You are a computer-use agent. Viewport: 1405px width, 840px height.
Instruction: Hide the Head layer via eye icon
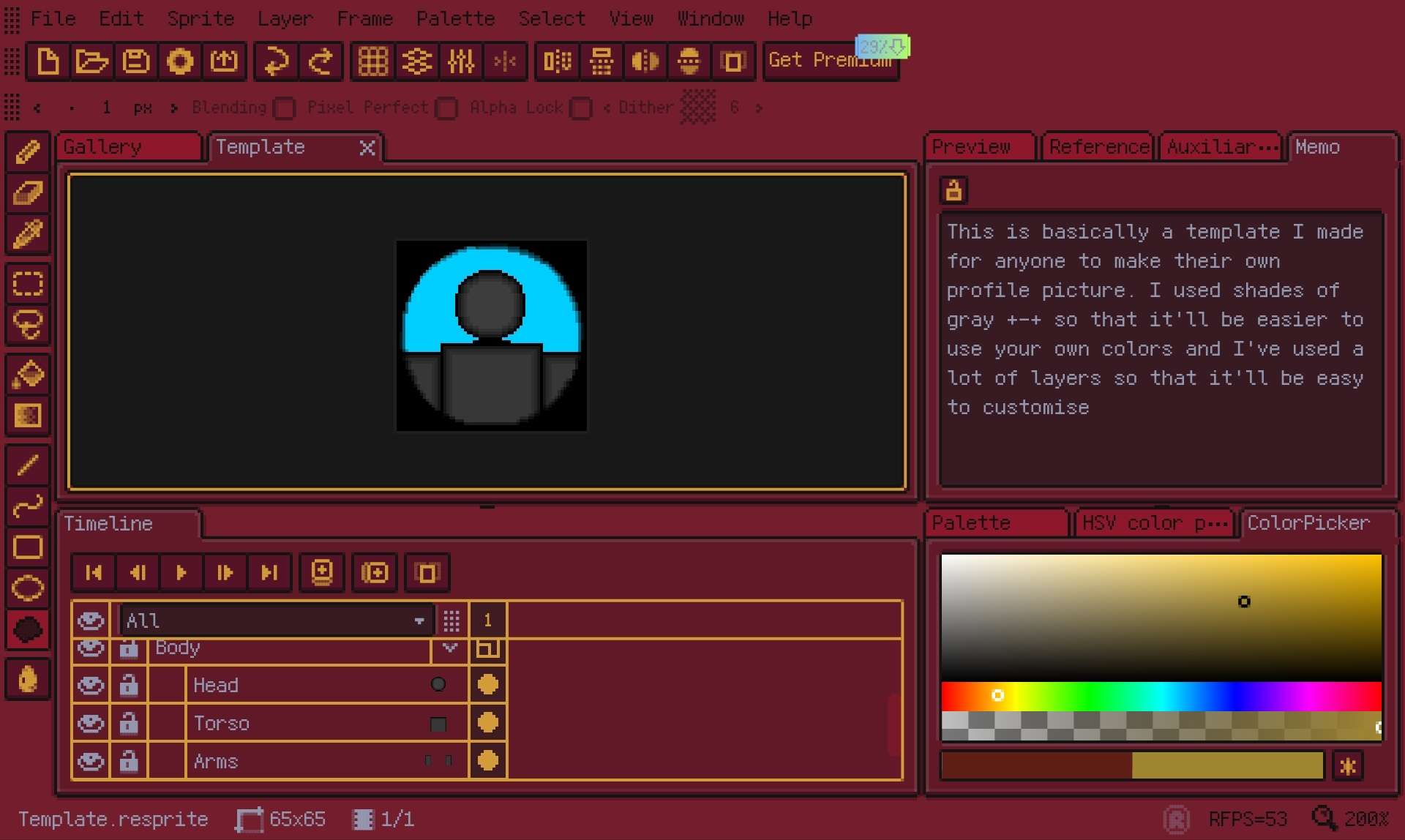point(91,685)
